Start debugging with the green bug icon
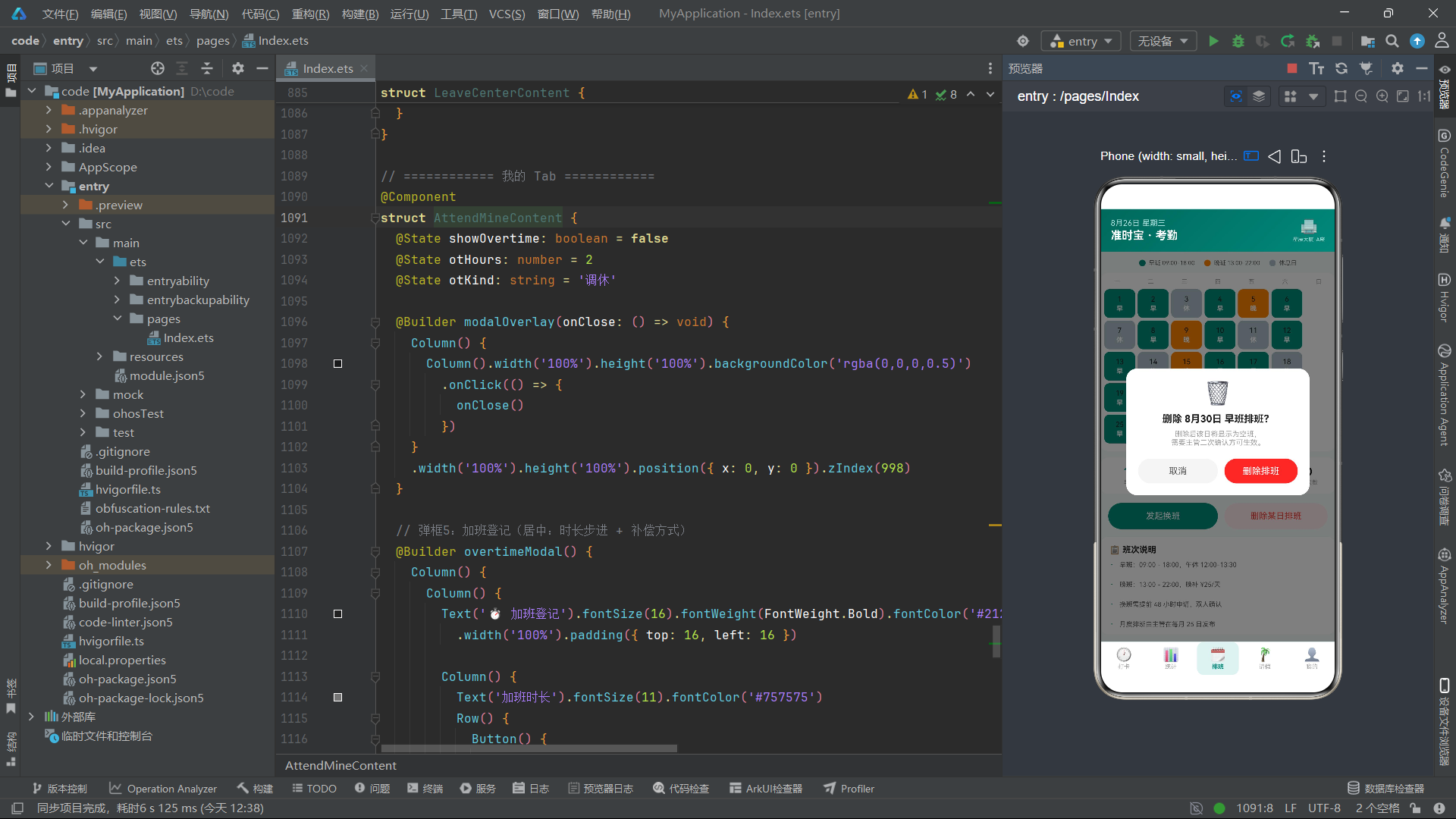This screenshot has width=1456, height=819. pyautogui.click(x=1238, y=41)
